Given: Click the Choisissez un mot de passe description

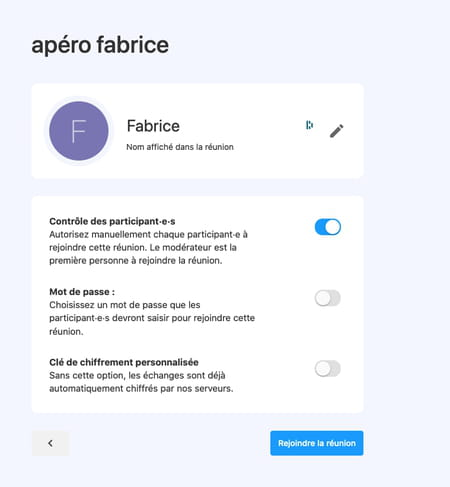Looking at the screenshot, I should (x=152, y=318).
